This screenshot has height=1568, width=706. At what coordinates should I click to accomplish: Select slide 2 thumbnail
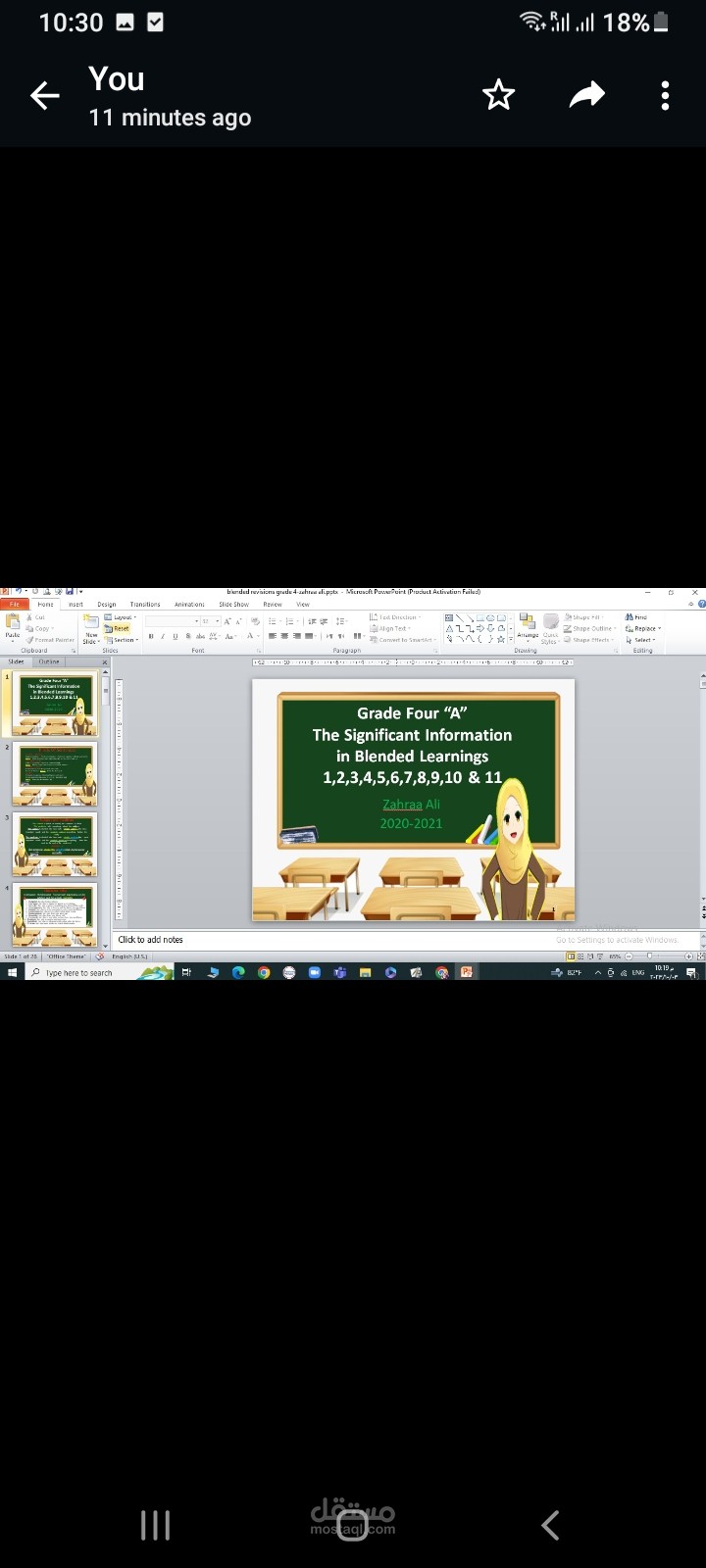[55, 773]
